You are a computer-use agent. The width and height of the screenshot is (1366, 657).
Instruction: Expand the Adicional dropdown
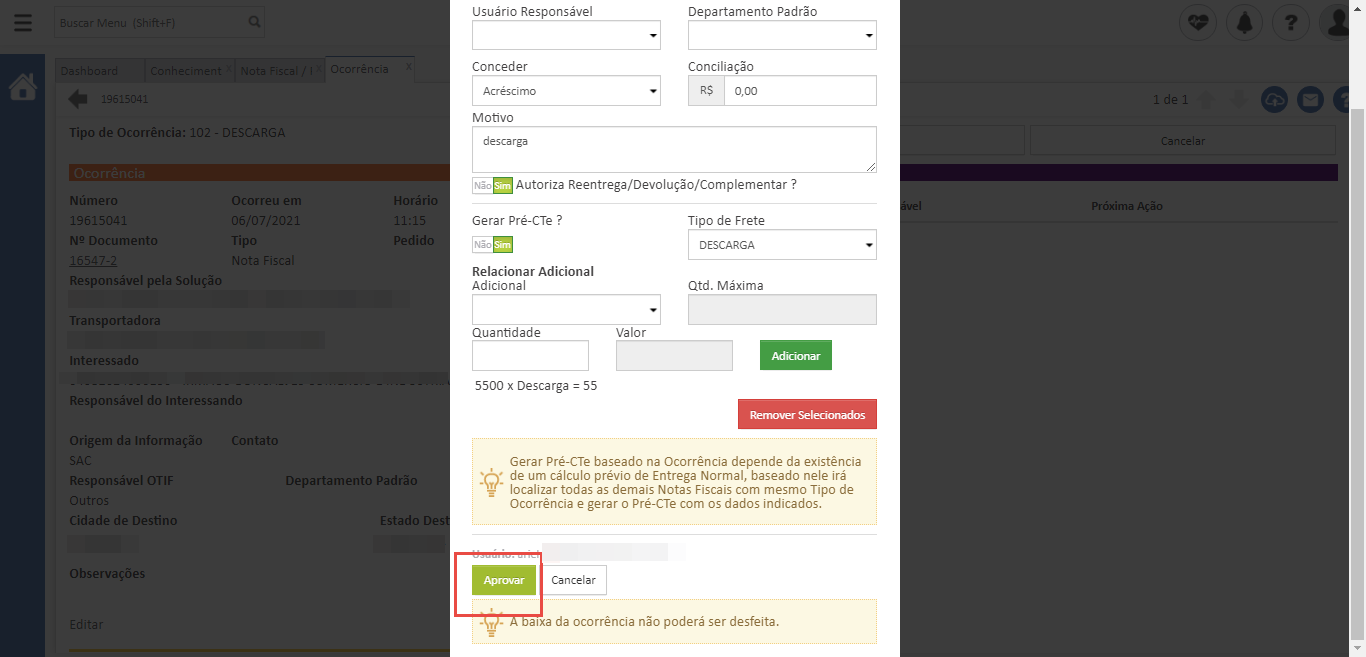(x=566, y=309)
